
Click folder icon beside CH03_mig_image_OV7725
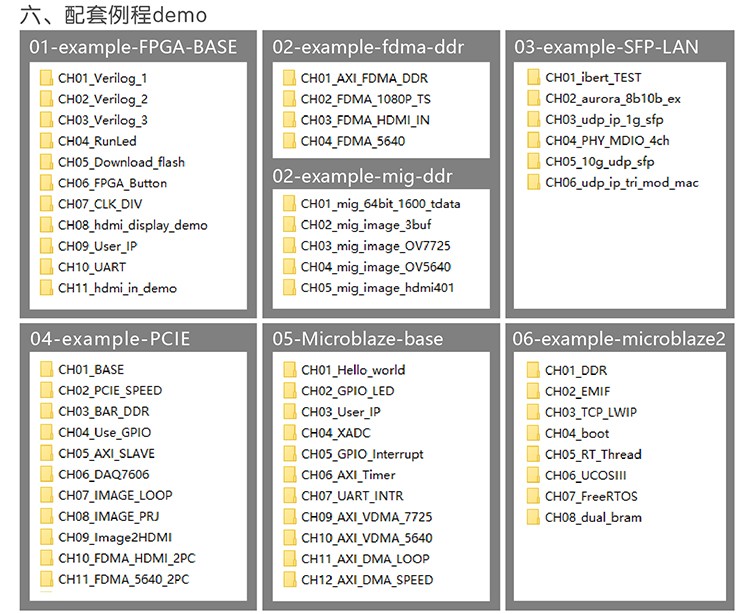coord(289,246)
